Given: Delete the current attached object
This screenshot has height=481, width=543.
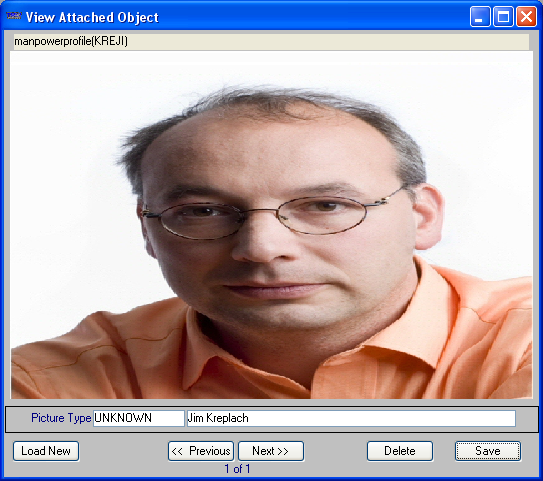Looking at the screenshot, I should coord(400,451).
